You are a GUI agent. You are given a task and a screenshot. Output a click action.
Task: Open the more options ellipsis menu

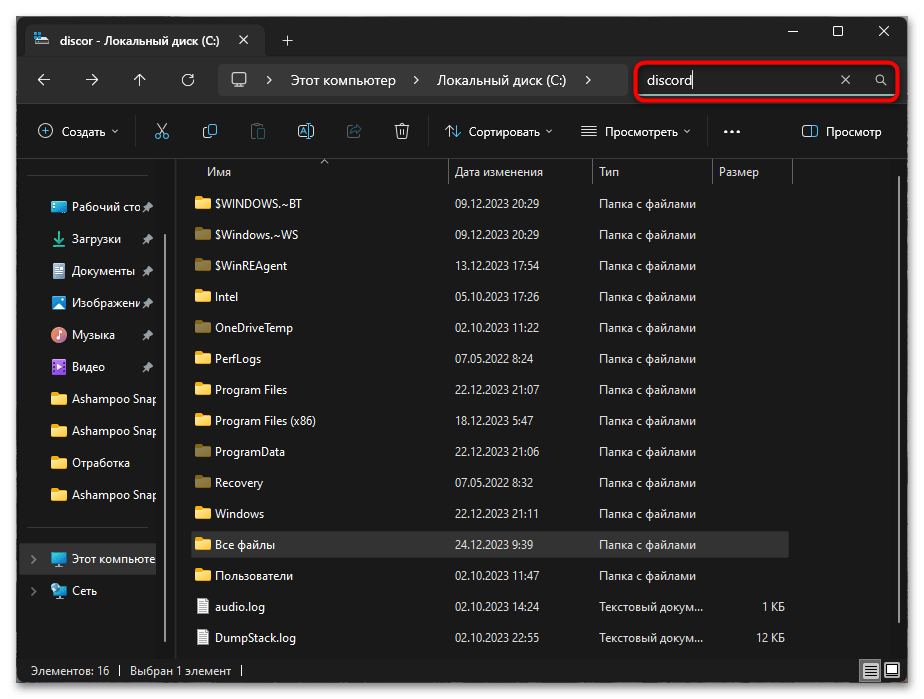click(x=732, y=131)
